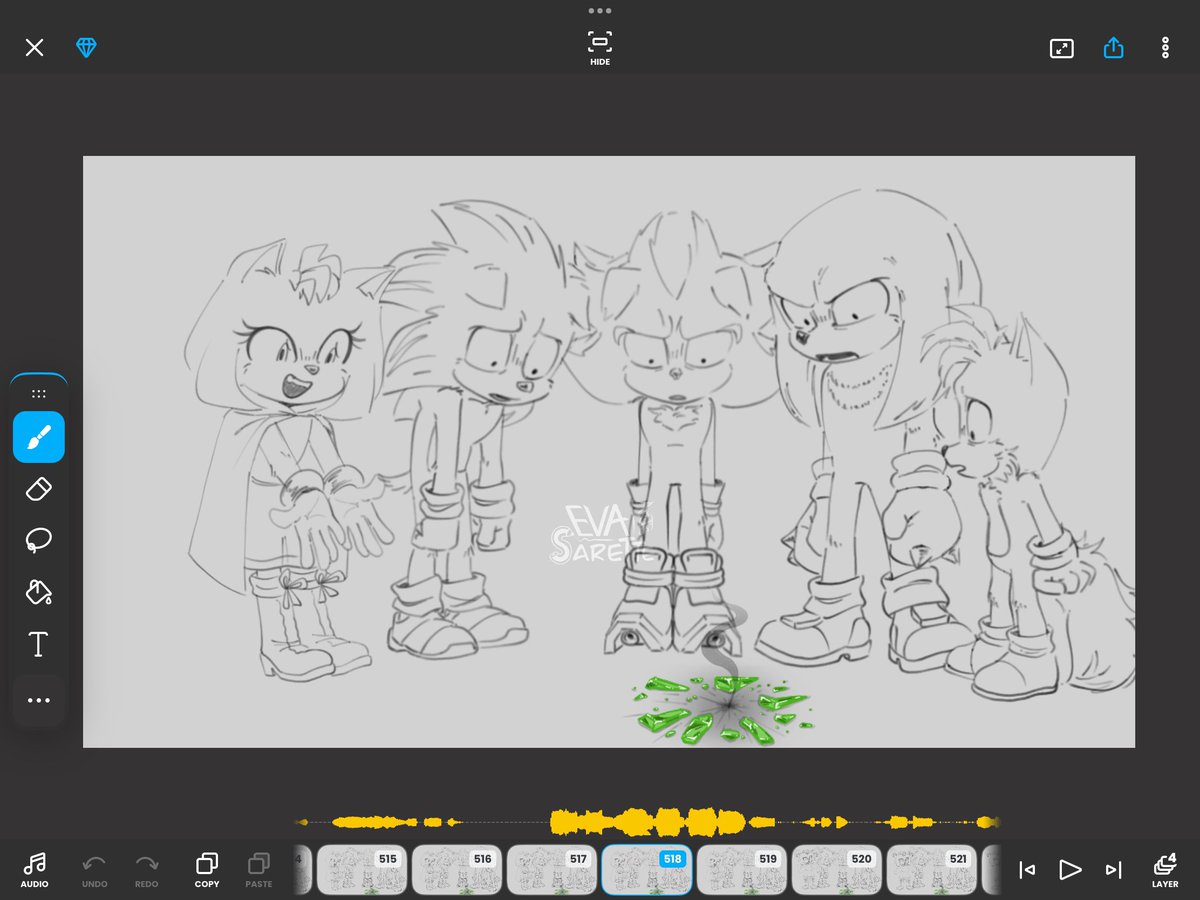Select the Brush tool
Image resolution: width=1200 pixels, height=900 pixels.
(x=39, y=437)
